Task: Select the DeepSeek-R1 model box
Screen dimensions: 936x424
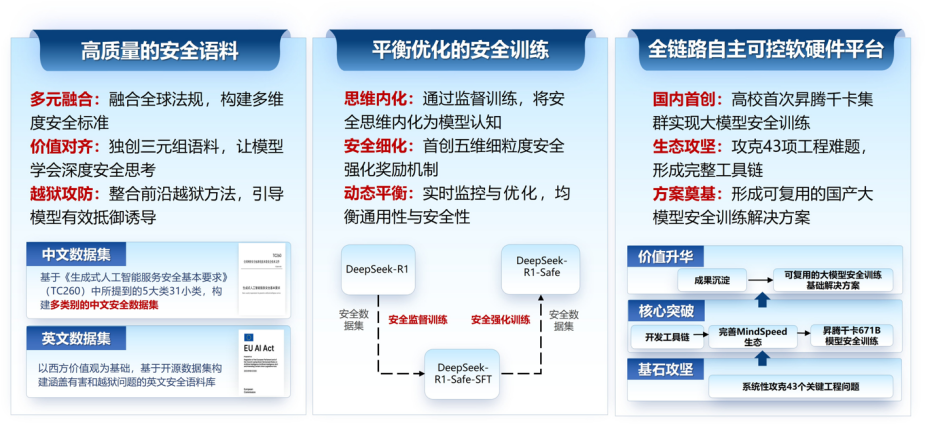Action: click(x=378, y=269)
